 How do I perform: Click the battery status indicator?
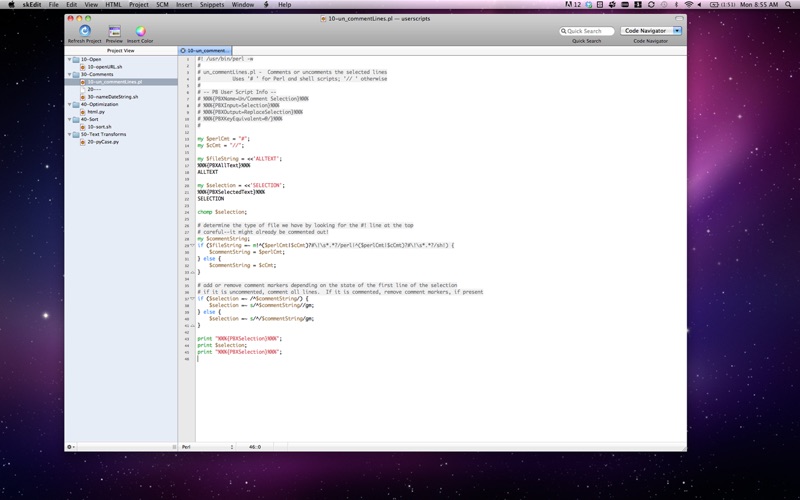coord(721,5)
